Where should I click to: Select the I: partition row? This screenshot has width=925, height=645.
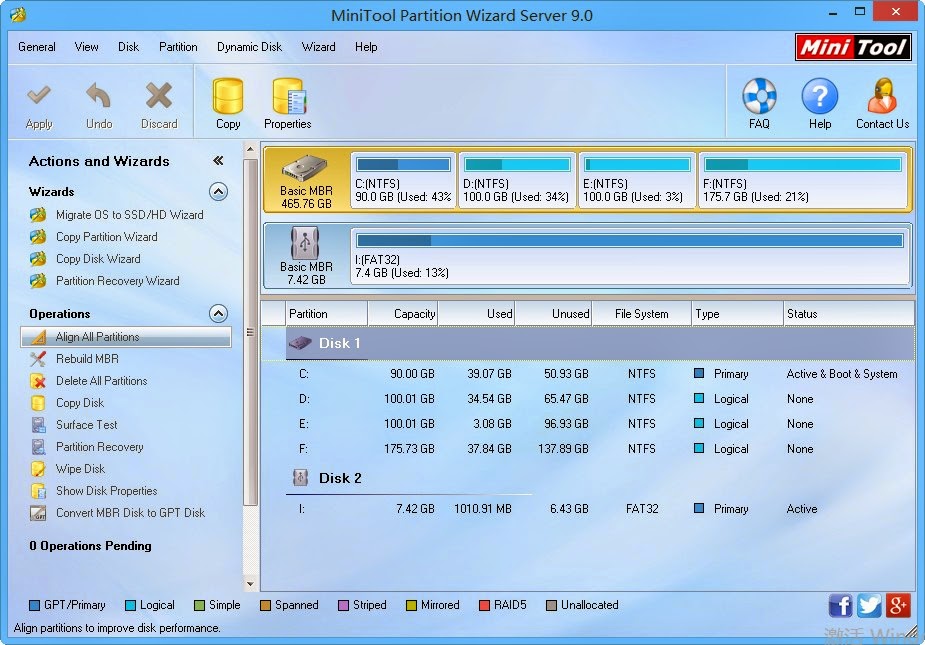pos(588,509)
